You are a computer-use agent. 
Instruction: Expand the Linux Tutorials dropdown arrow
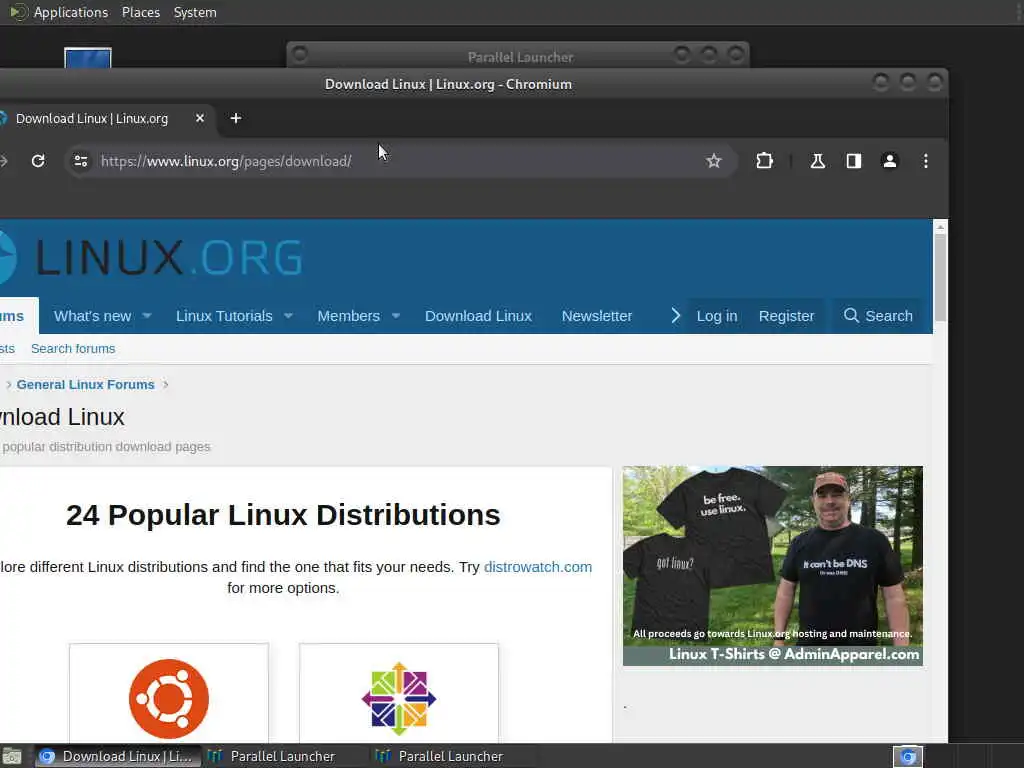(288, 315)
